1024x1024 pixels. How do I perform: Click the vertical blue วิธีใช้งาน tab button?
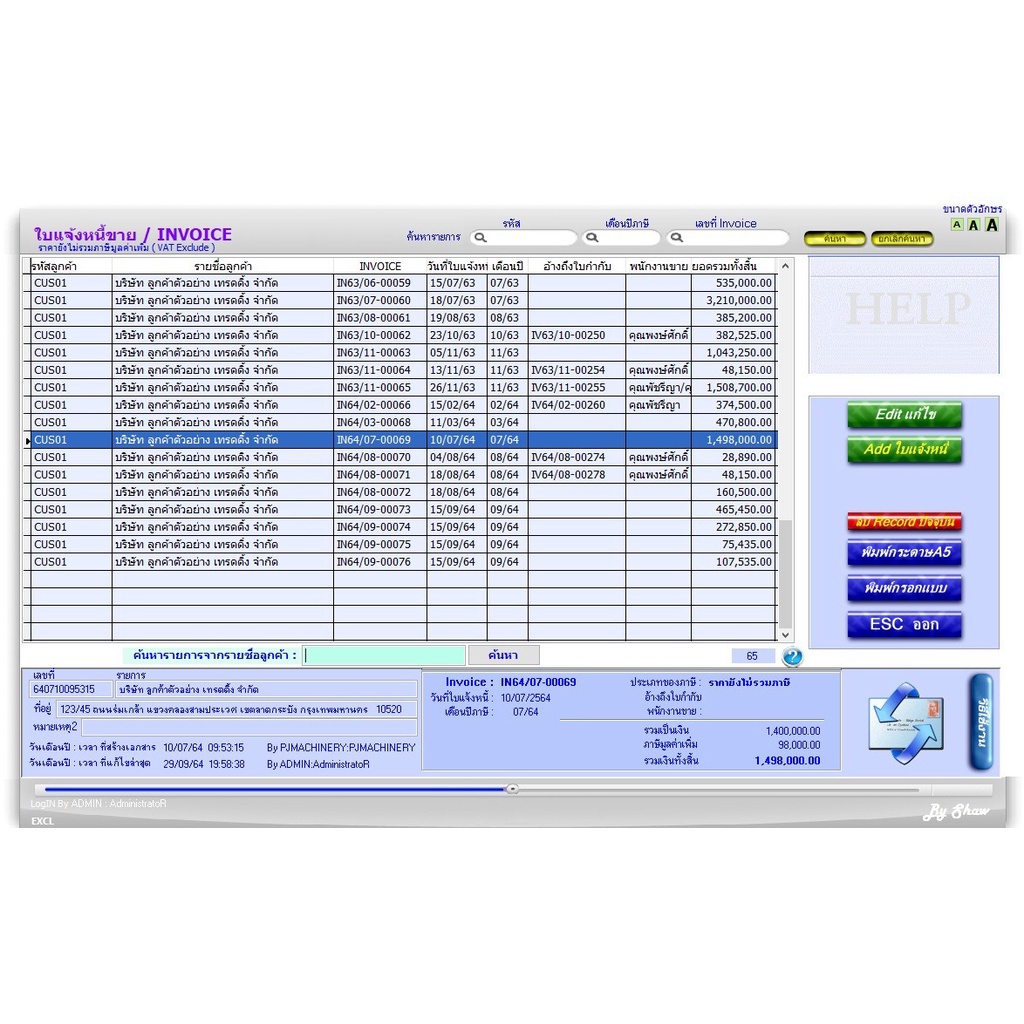[x=982, y=722]
